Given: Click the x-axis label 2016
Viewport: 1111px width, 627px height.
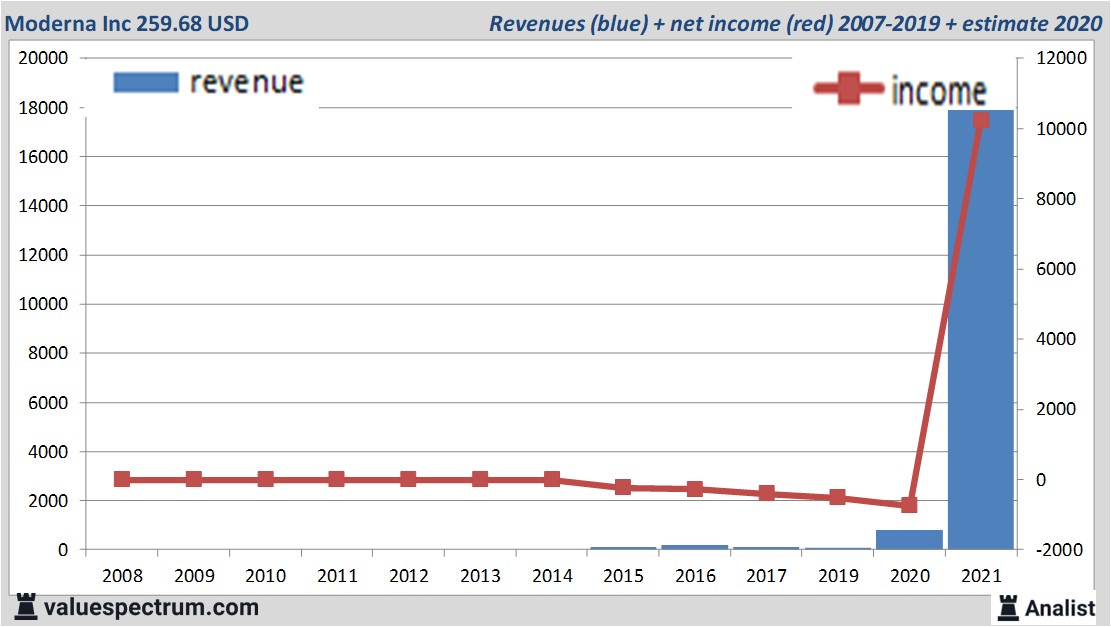Looking at the screenshot, I should tap(695, 576).
